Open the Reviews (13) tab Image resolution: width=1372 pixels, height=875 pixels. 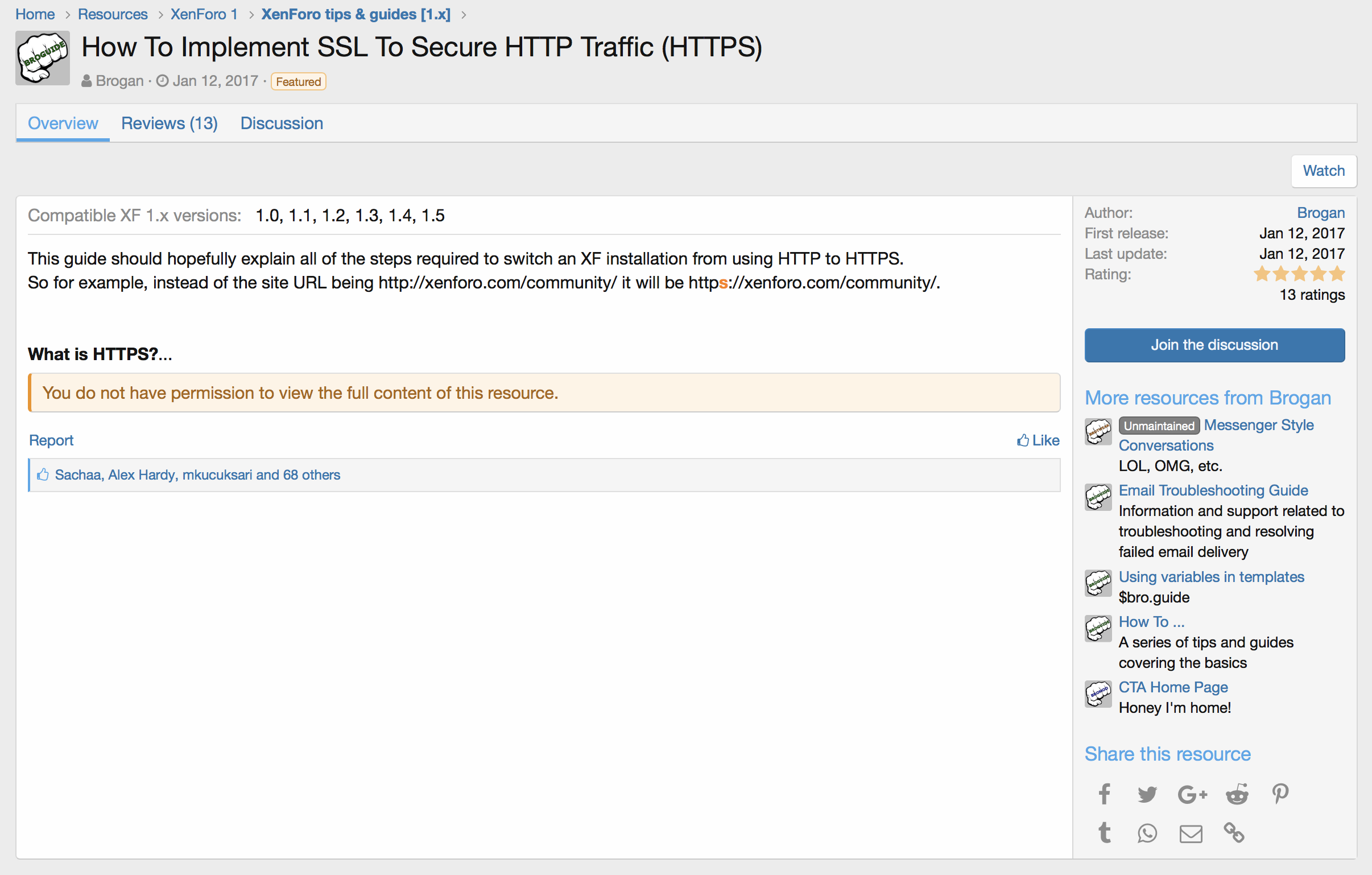(x=169, y=123)
